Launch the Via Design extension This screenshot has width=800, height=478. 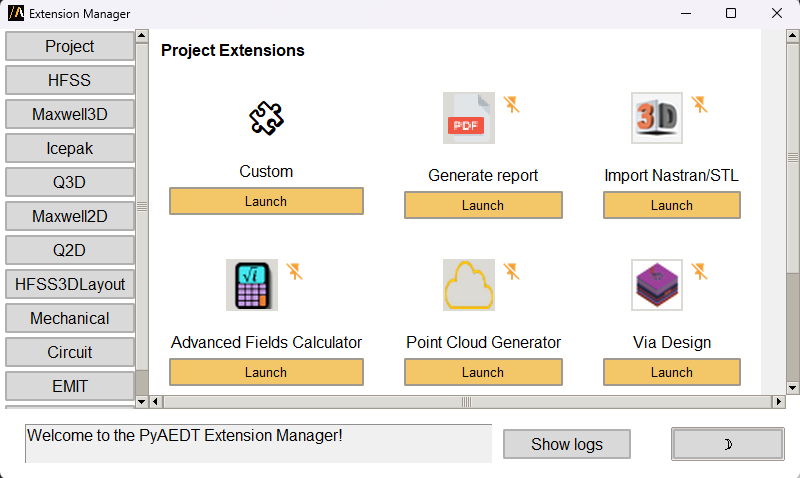click(x=671, y=372)
